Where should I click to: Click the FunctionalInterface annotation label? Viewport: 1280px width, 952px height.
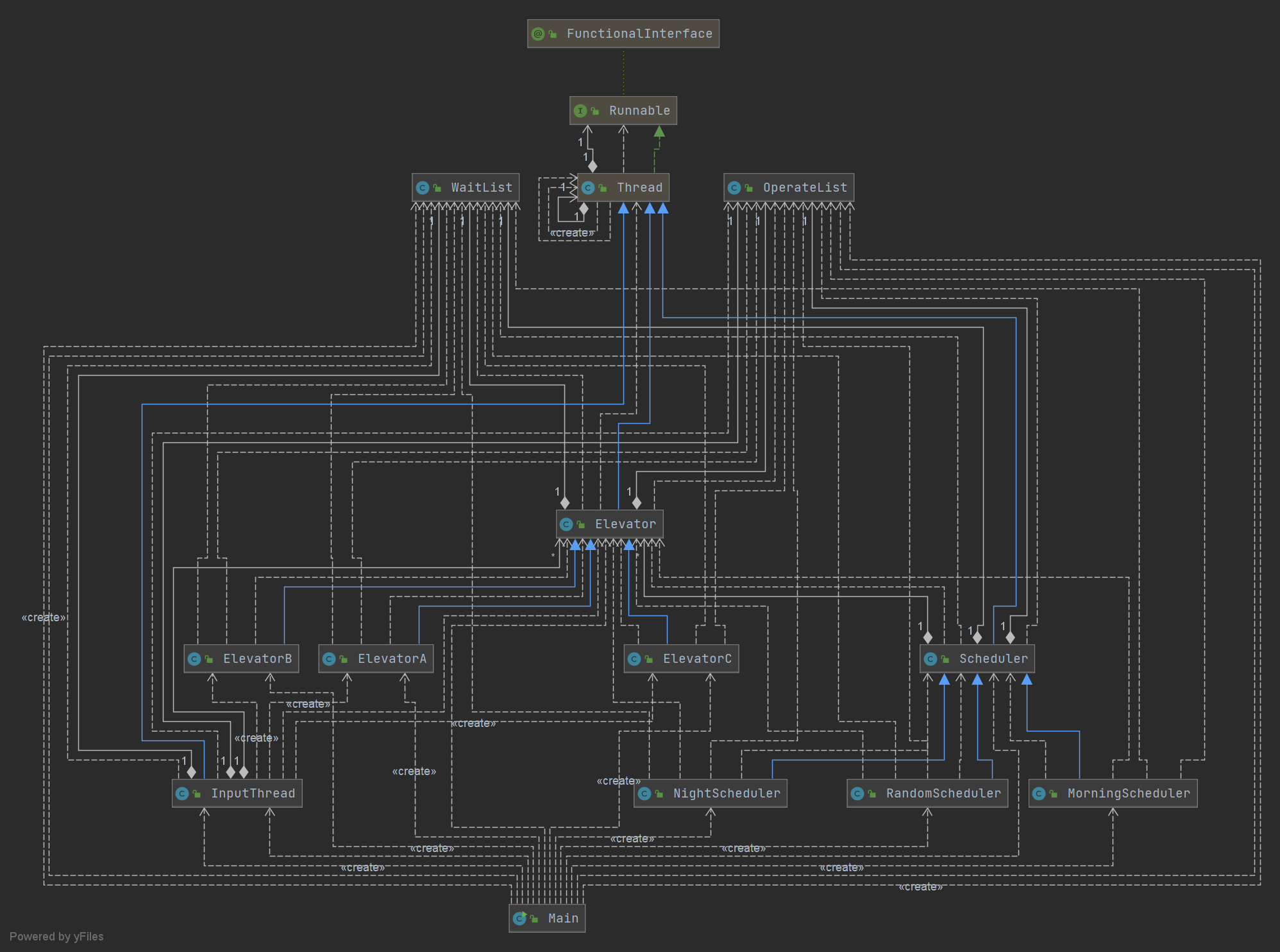[639, 34]
